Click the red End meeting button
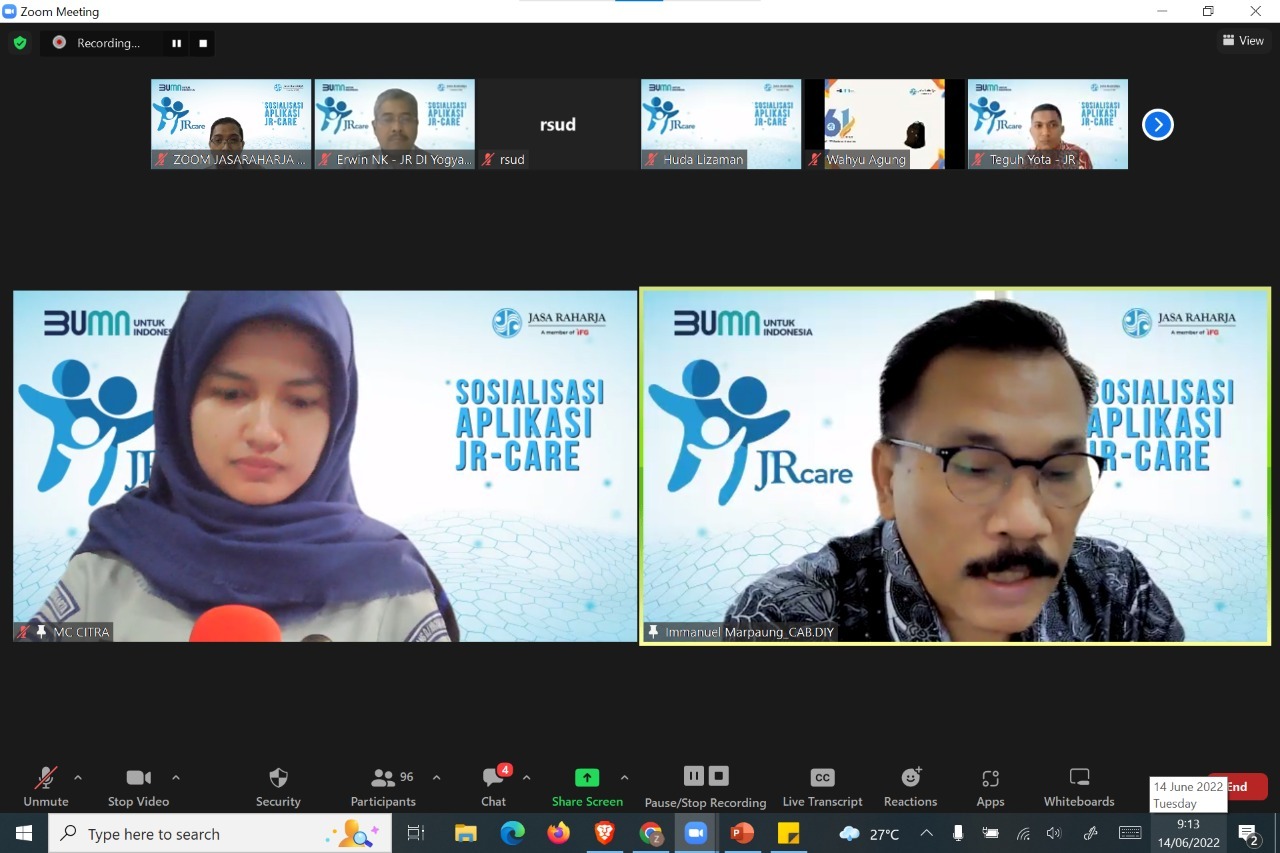Screen dimensions: 1280x853 [1240, 787]
